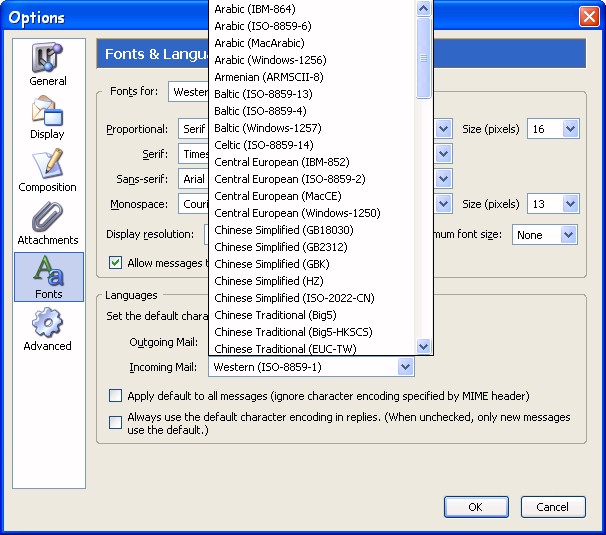Screen dimensions: 606x535
Task: Close the Options window
Action: pyautogui.click(x=589, y=17)
